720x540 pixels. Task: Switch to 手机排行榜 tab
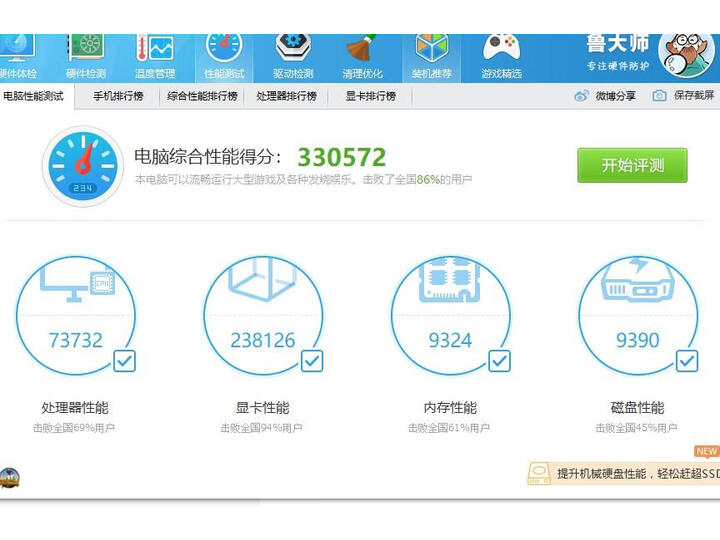tap(118, 96)
